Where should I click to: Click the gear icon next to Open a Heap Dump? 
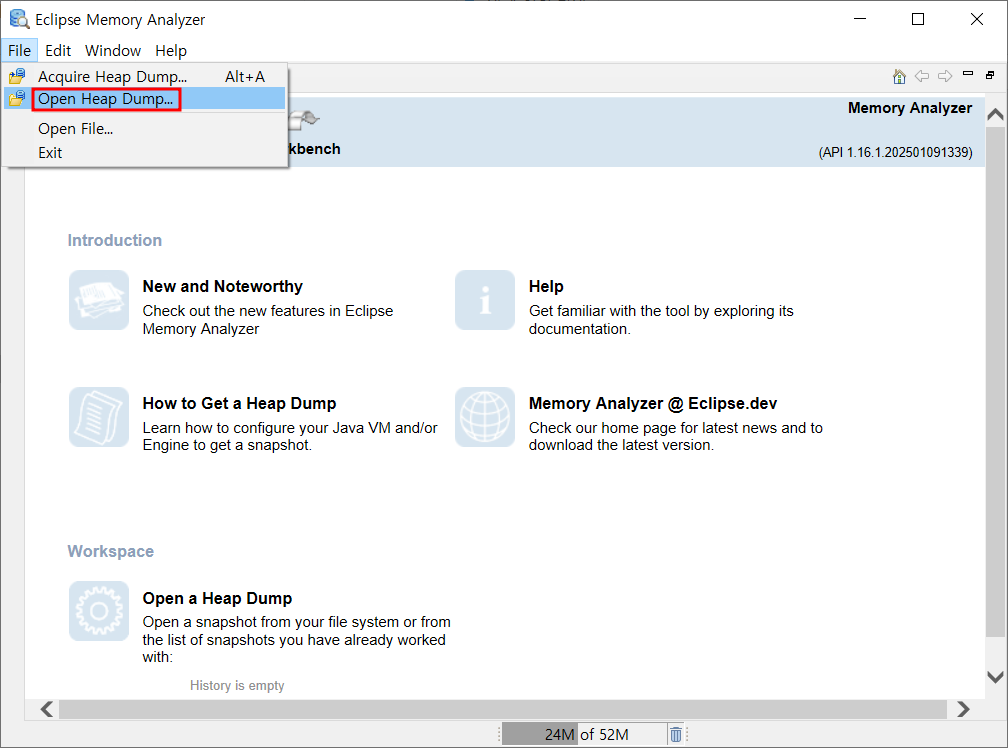point(98,611)
